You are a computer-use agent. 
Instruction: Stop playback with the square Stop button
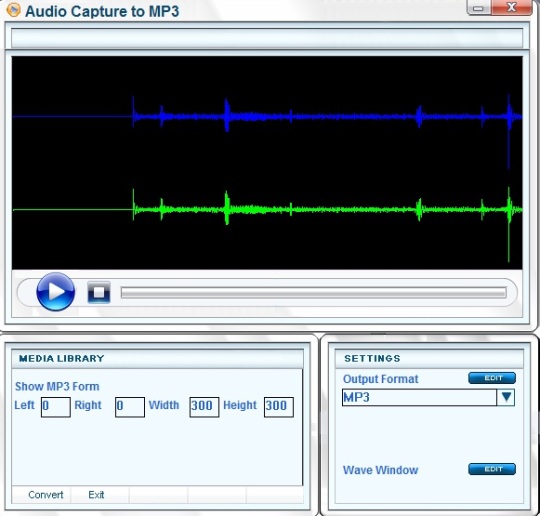coord(99,292)
